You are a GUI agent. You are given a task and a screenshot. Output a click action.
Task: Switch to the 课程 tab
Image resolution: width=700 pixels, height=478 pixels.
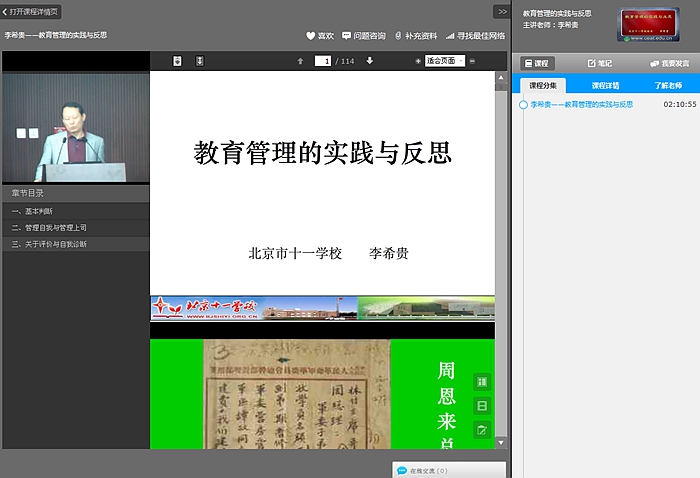click(537, 63)
